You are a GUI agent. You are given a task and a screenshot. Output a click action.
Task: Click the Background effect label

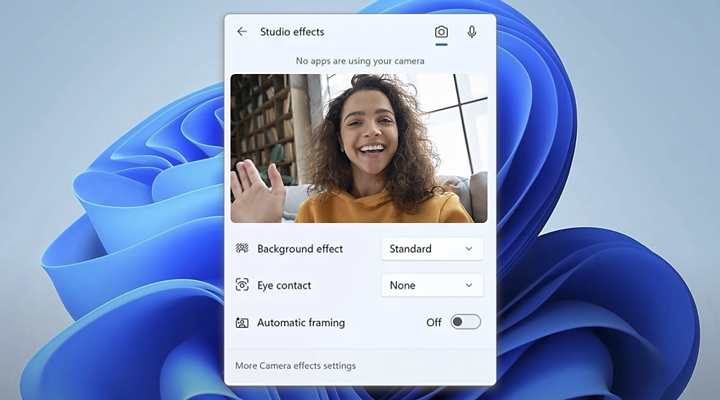300,249
